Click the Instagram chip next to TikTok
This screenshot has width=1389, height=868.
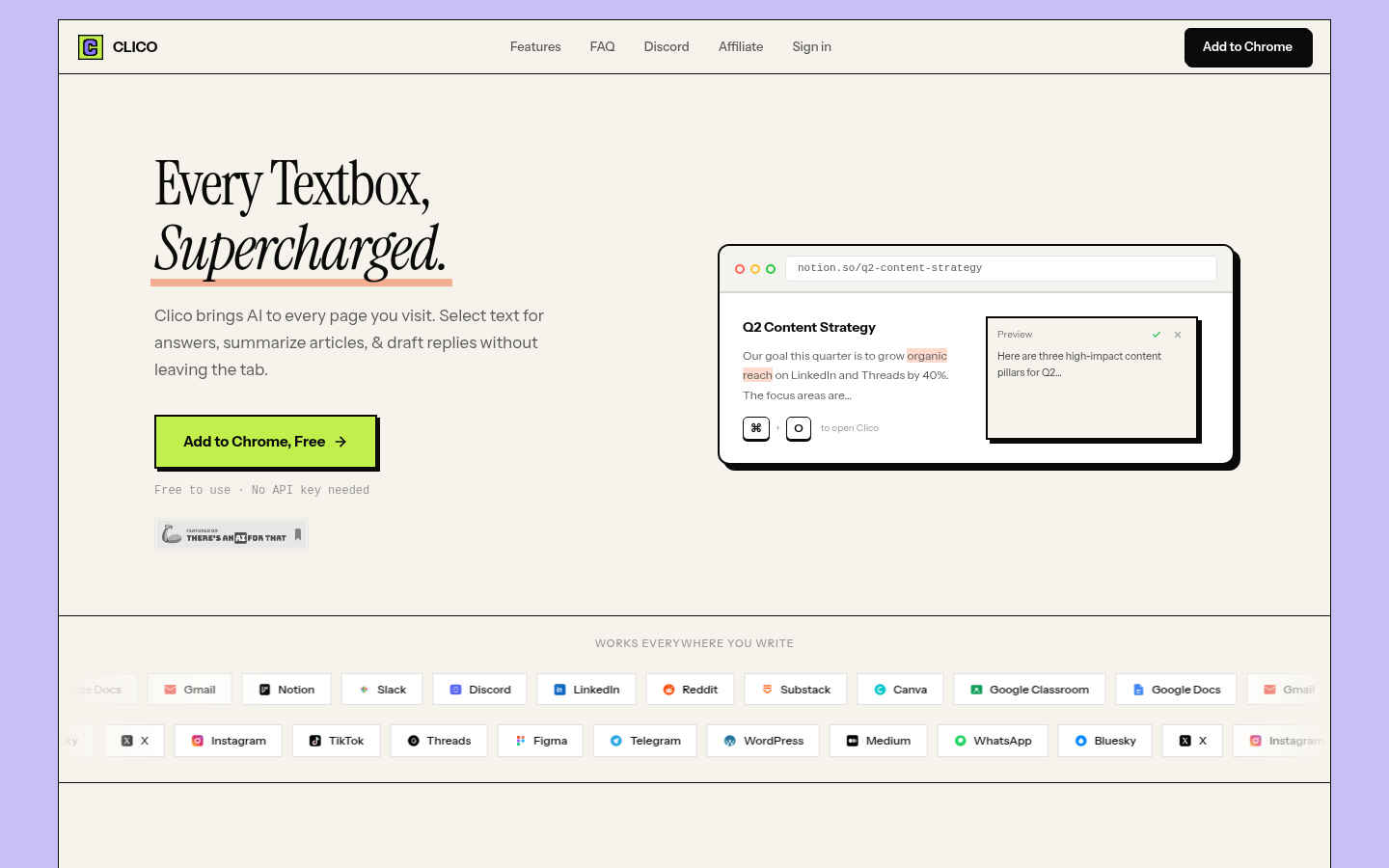tap(228, 741)
